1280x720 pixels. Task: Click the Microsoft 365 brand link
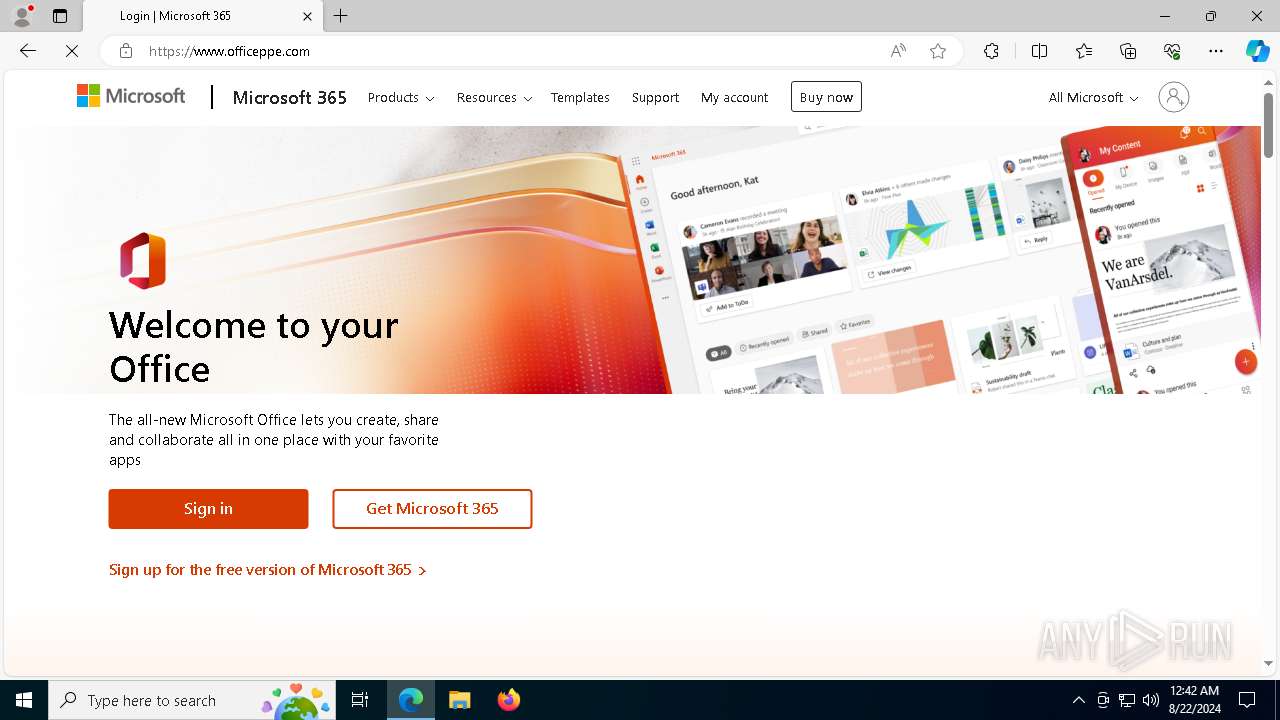point(290,97)
